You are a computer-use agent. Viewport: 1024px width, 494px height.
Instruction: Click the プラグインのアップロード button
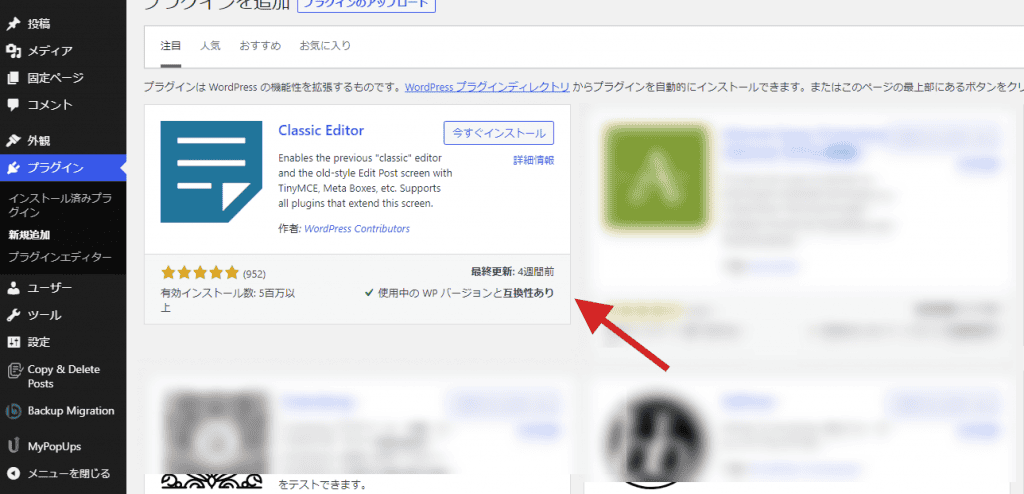coord(366,5)
